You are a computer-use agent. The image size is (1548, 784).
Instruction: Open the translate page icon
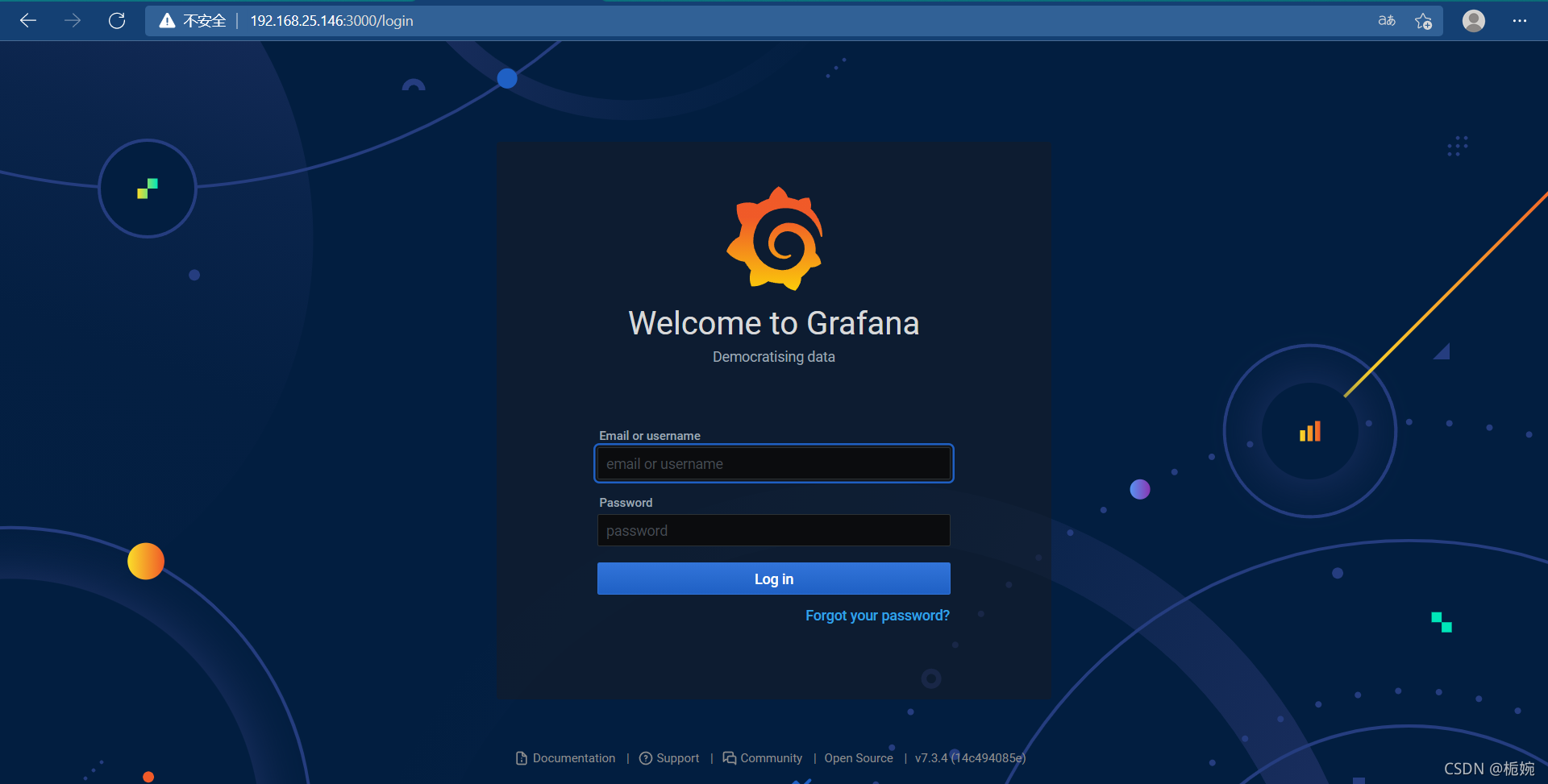1387,21
